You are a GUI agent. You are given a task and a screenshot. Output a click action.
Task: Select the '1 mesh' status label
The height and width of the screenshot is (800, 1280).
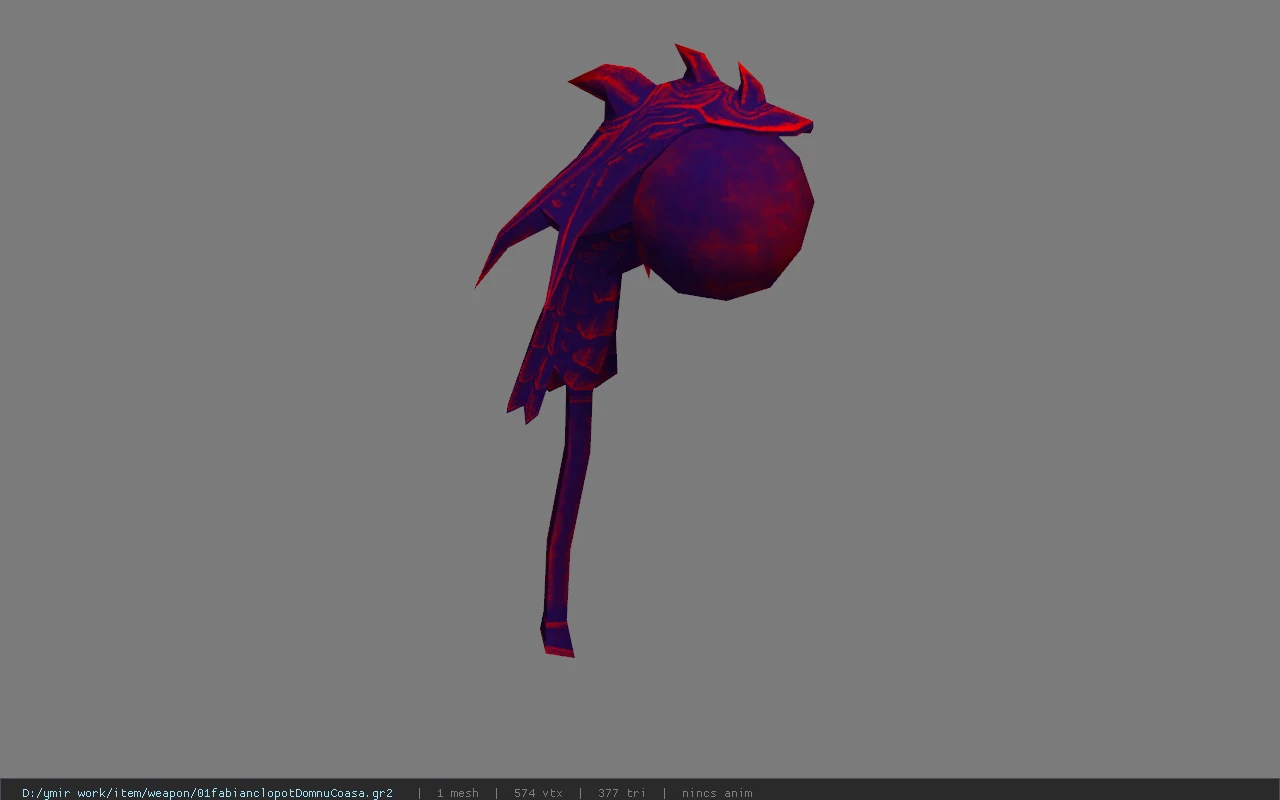(457, 793)
